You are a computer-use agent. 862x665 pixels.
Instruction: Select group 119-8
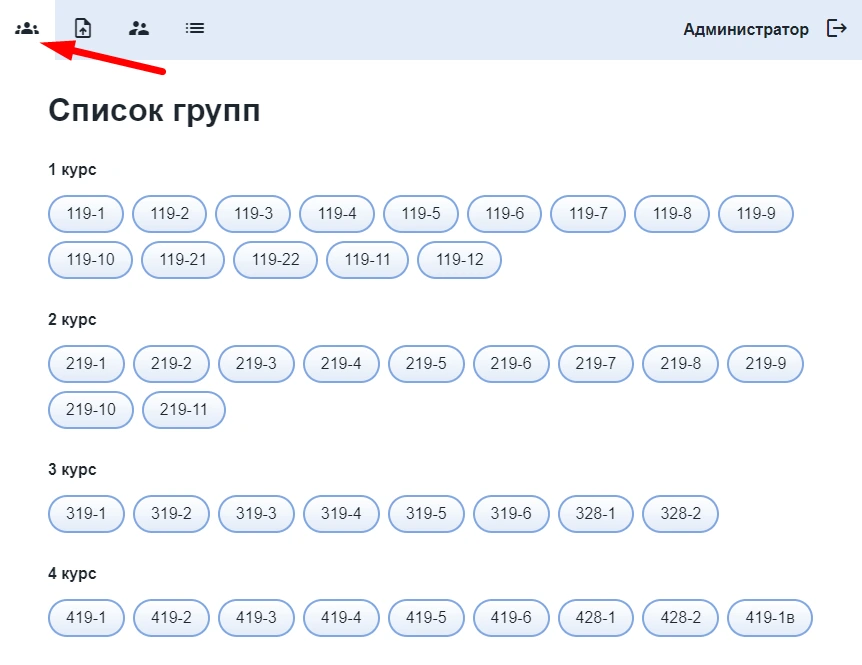[672, 214]
